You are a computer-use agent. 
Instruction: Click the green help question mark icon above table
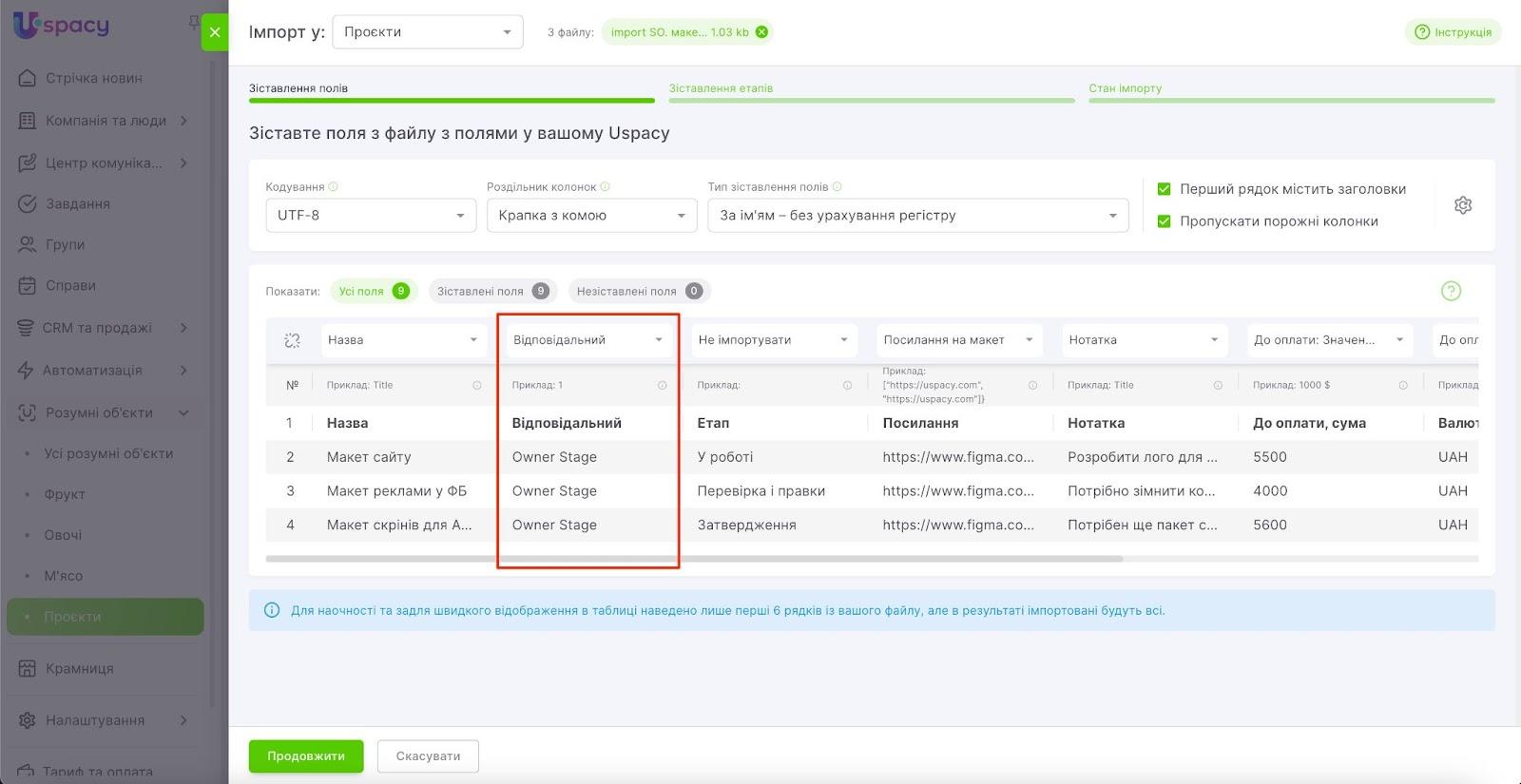(x=1450, y=291)
